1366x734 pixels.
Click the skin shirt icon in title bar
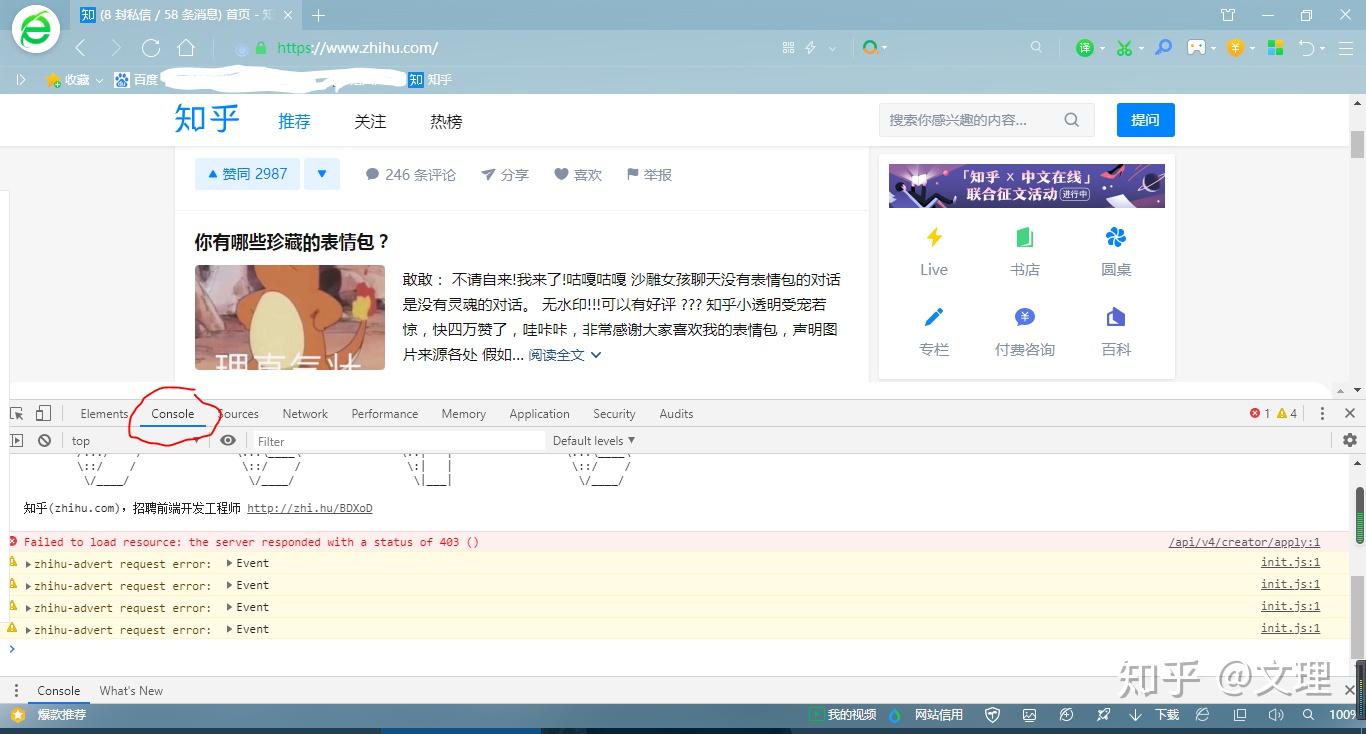click(x=1228, y=15)
